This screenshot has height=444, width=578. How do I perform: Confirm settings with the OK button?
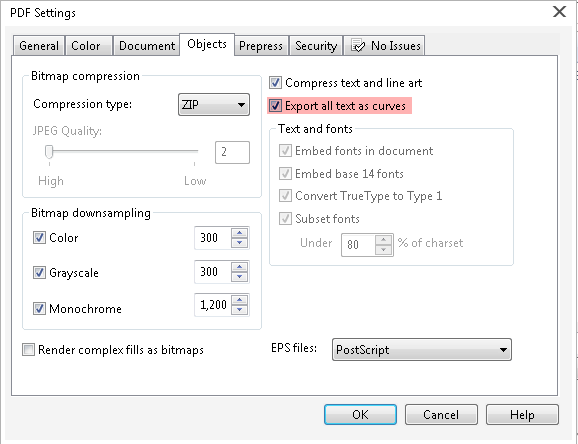point(360,414)
